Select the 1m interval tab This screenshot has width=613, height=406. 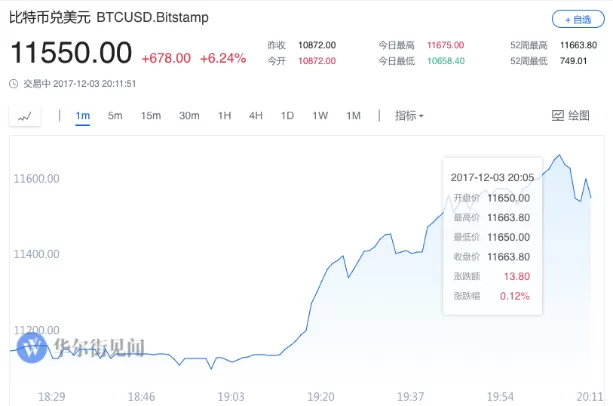click(x=82, y=116)
